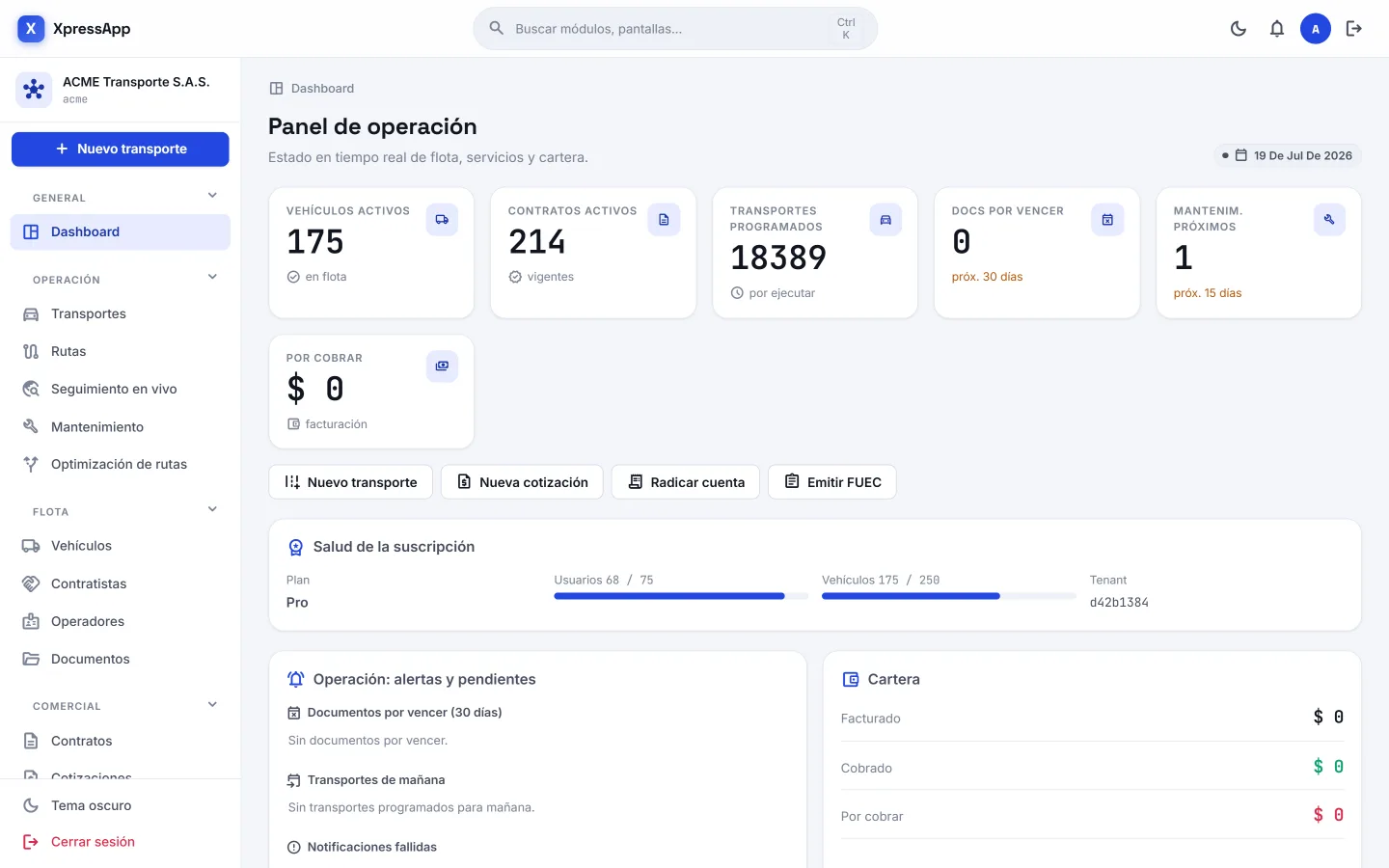
Task: Click Optimización de rutas fork icon
Action: 31,464
